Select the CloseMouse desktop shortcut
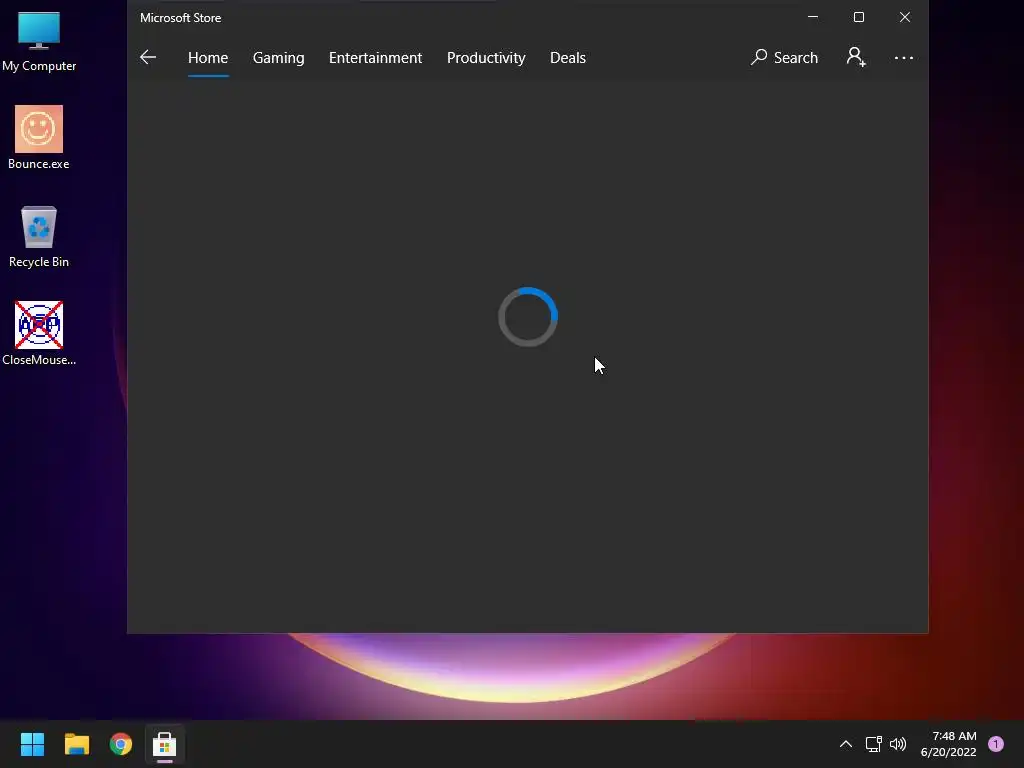The width and height of the screenshot is (1024, 768). pos(39,333)
